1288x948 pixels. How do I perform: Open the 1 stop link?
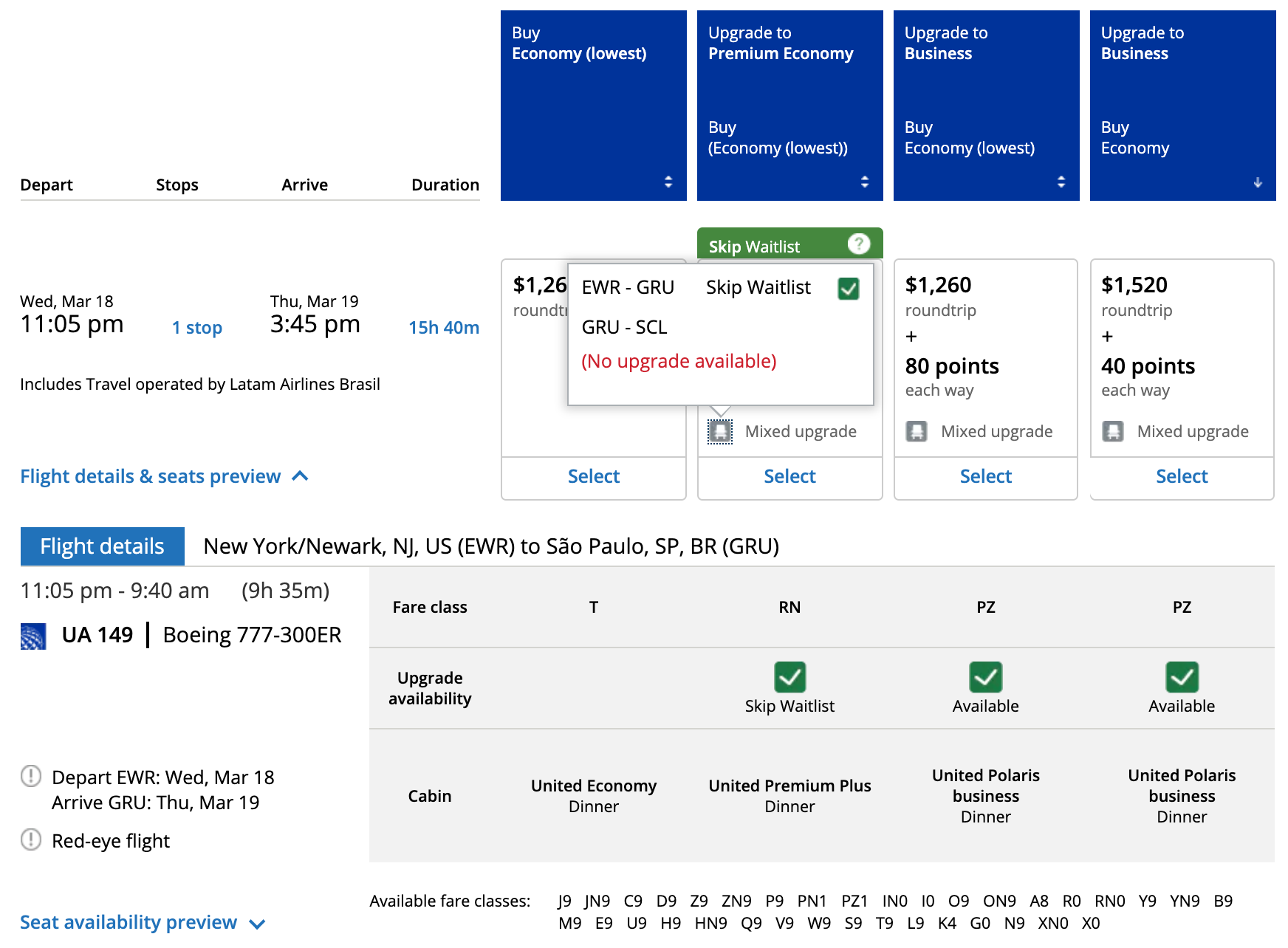coord(197,328)
